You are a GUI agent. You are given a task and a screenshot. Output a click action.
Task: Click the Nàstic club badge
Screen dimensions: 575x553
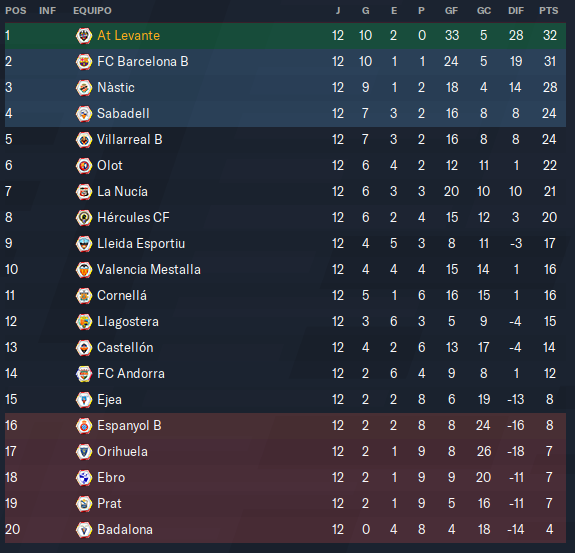click(84, 88)
